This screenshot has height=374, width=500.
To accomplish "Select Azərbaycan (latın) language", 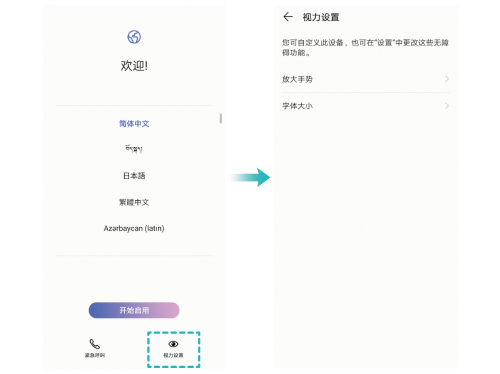I will point(134,228).
